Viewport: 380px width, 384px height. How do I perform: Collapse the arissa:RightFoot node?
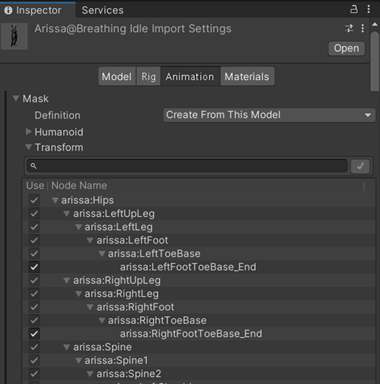pyautogui.click(x=90, y=307)
